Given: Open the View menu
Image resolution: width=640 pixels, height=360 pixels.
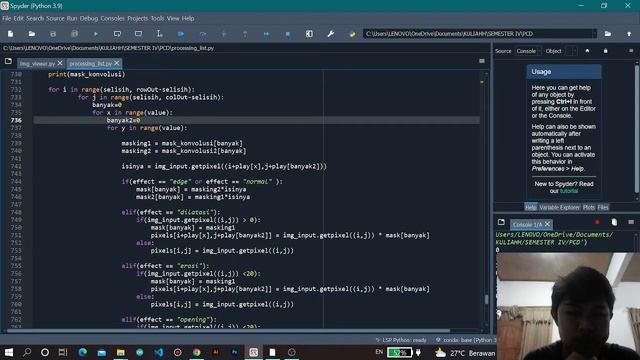Looking at the screenshot, I should tap(173, 18).
